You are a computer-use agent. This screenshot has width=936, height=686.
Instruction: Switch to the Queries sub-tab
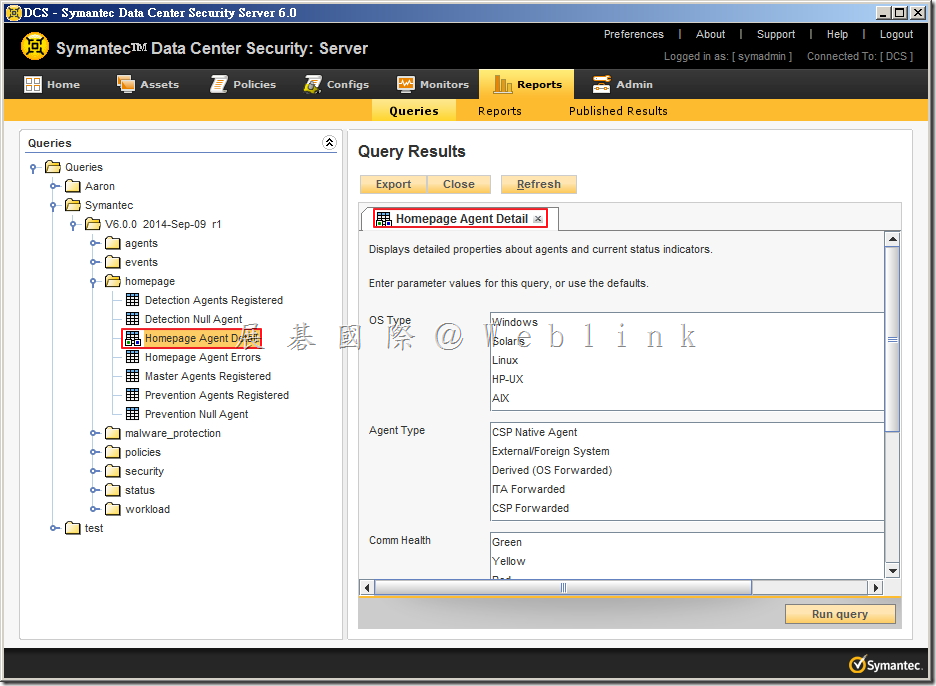414,110
